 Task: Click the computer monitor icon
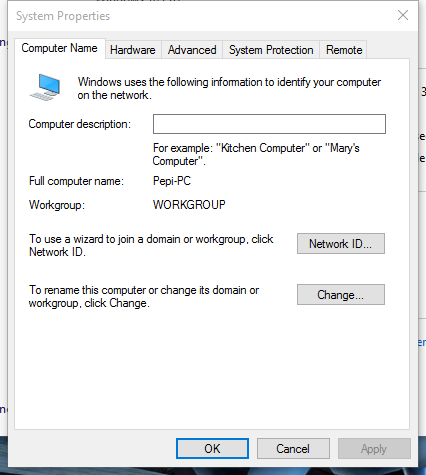click(45, 87)
